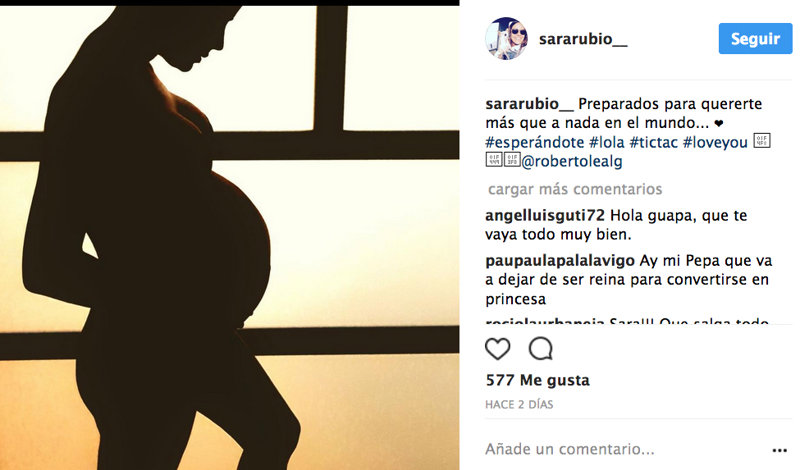800x470 pixels.
Task: Open commenter angelluisguti72 profile
Action: coord(545,216)
